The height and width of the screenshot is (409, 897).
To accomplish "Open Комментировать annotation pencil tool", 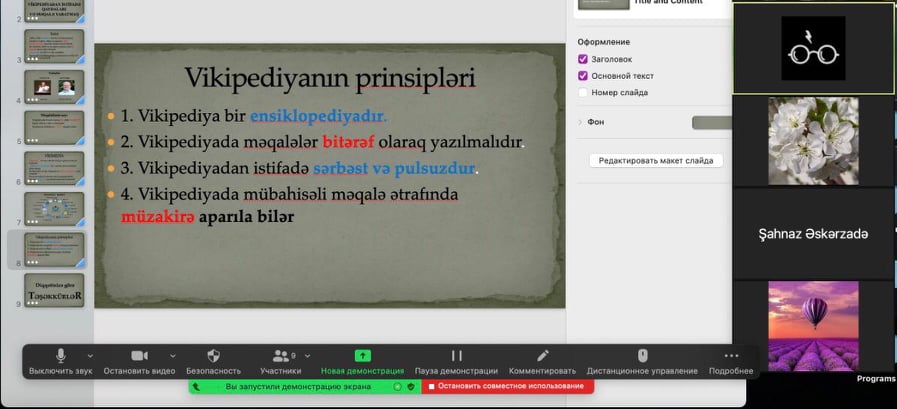I will (x=542, y=356).
